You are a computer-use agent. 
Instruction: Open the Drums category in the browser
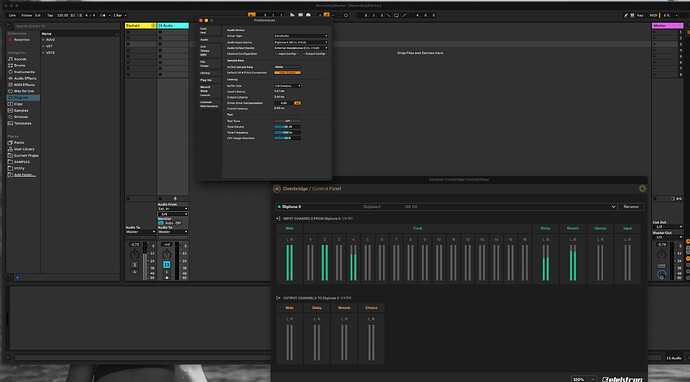tap(19, 65)
